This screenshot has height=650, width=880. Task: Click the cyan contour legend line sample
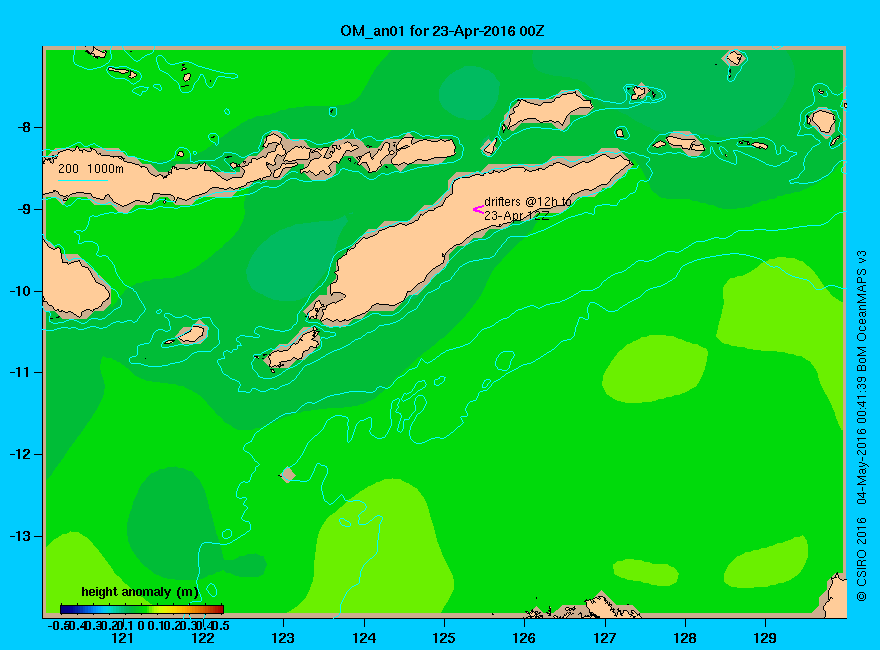[83, 180]
